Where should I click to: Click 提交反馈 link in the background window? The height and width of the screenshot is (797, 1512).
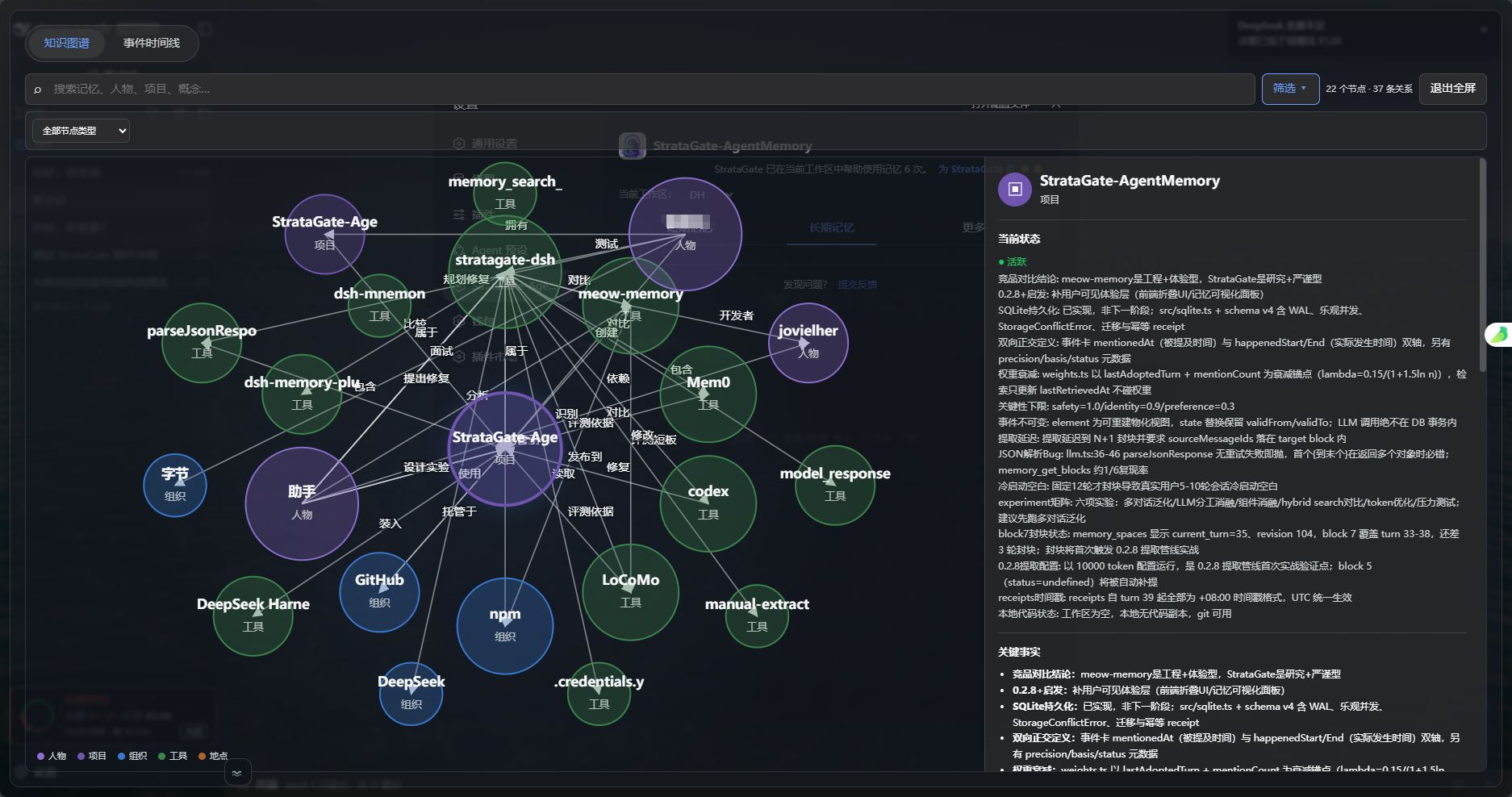click(x=857, y=284)
